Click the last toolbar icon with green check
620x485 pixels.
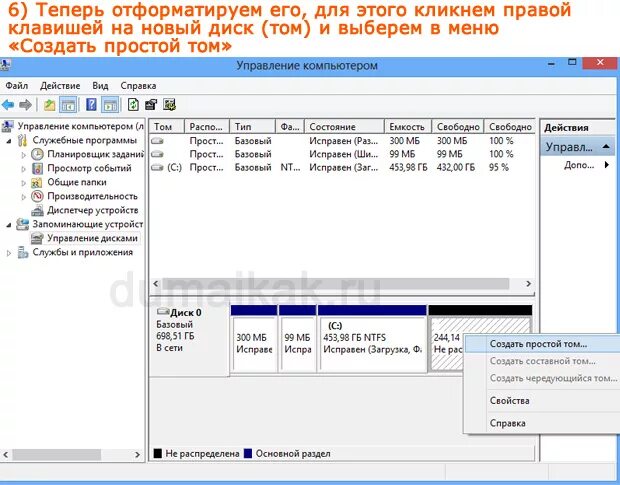(x=170, y=105)
